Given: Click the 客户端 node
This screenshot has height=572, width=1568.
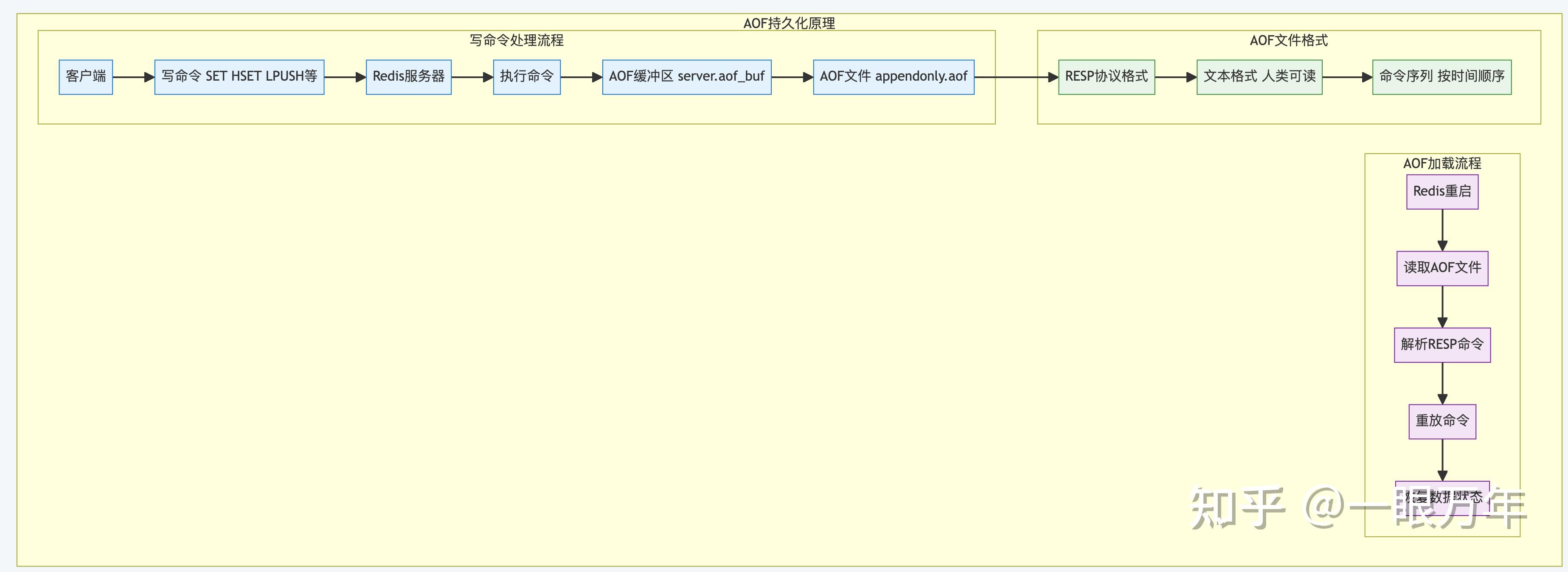Looking at the screenshot, I should tap(85, 77).
